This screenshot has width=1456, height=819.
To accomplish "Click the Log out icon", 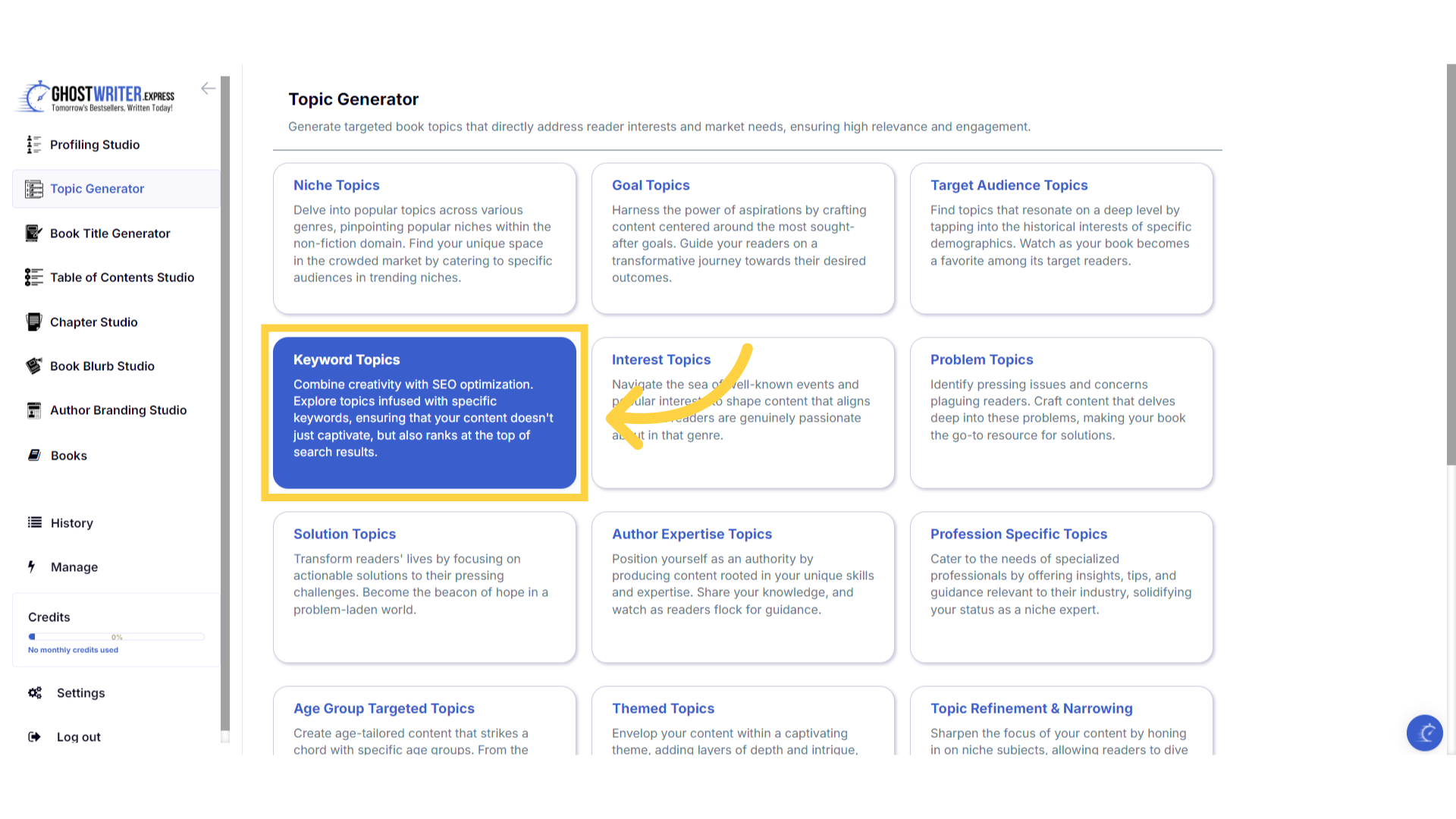I will (x=35, y=736).
